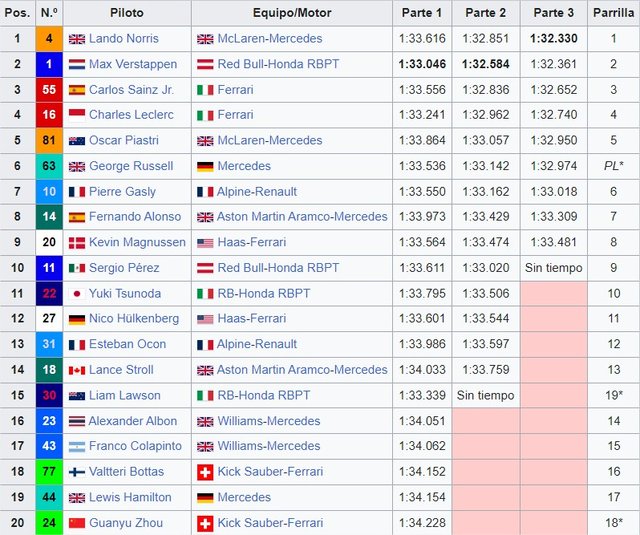
Task: Click the Austrian flag in Verstappen's Red Bull-Honda RBPT cell
Action: click(x=205, y=64)
